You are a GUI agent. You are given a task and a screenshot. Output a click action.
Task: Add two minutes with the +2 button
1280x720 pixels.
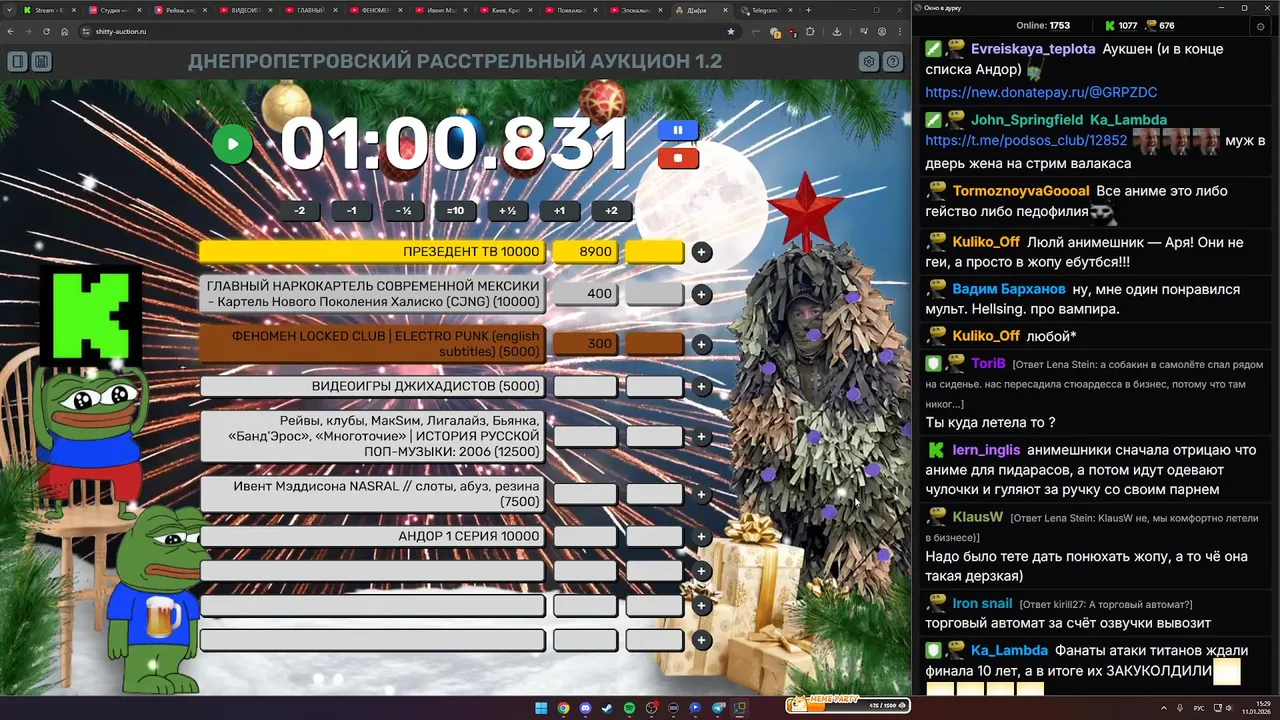pos(611,211)
